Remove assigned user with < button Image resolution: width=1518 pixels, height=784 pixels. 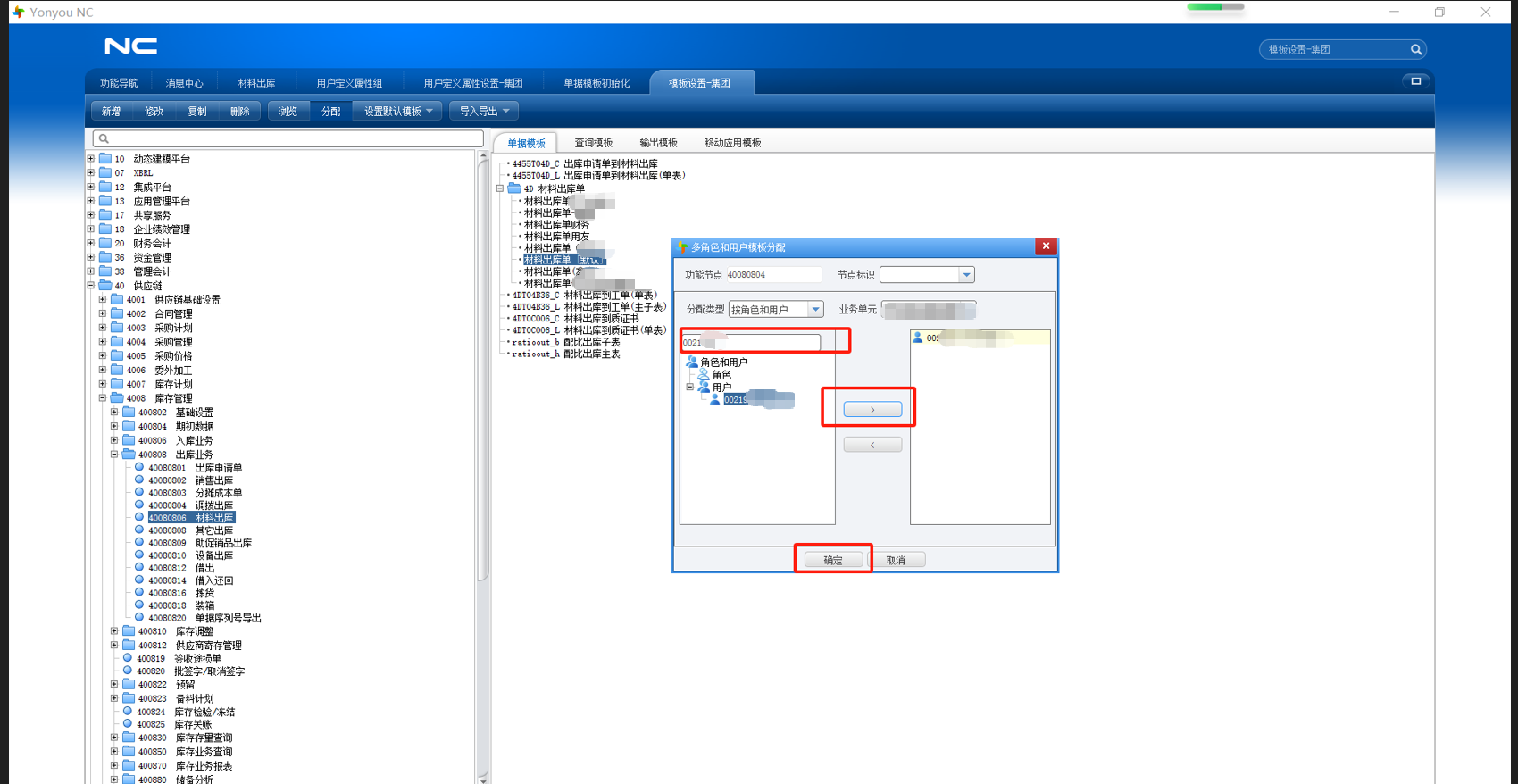(872, 444)
